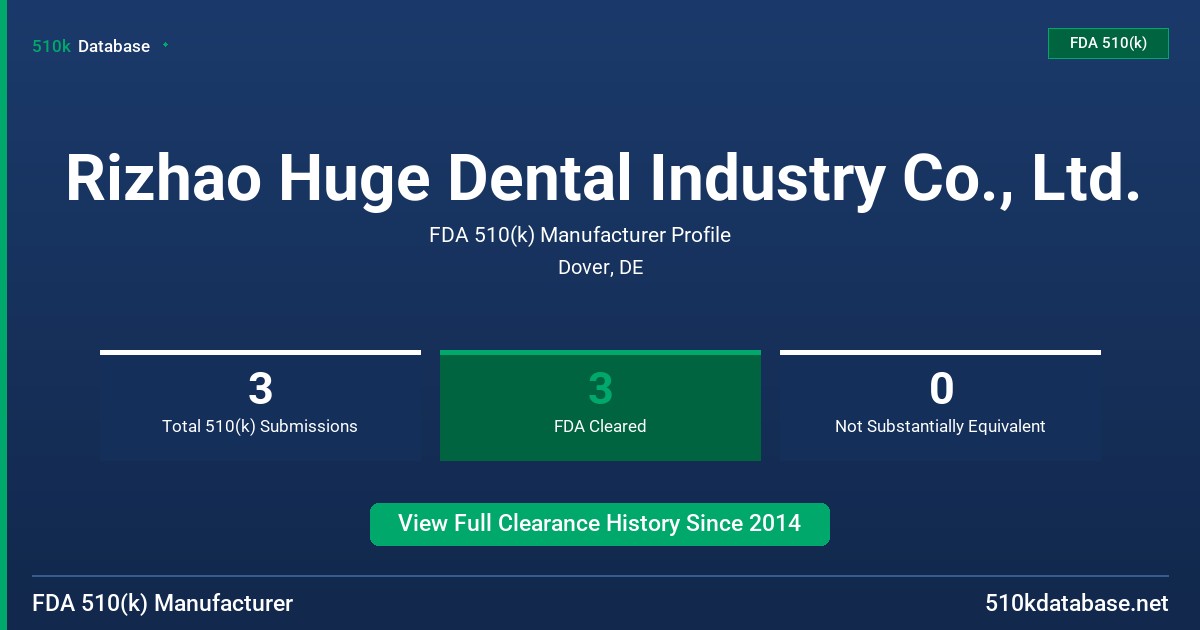
Task: Click the small green dot beside Database
Action: (165, 45)
